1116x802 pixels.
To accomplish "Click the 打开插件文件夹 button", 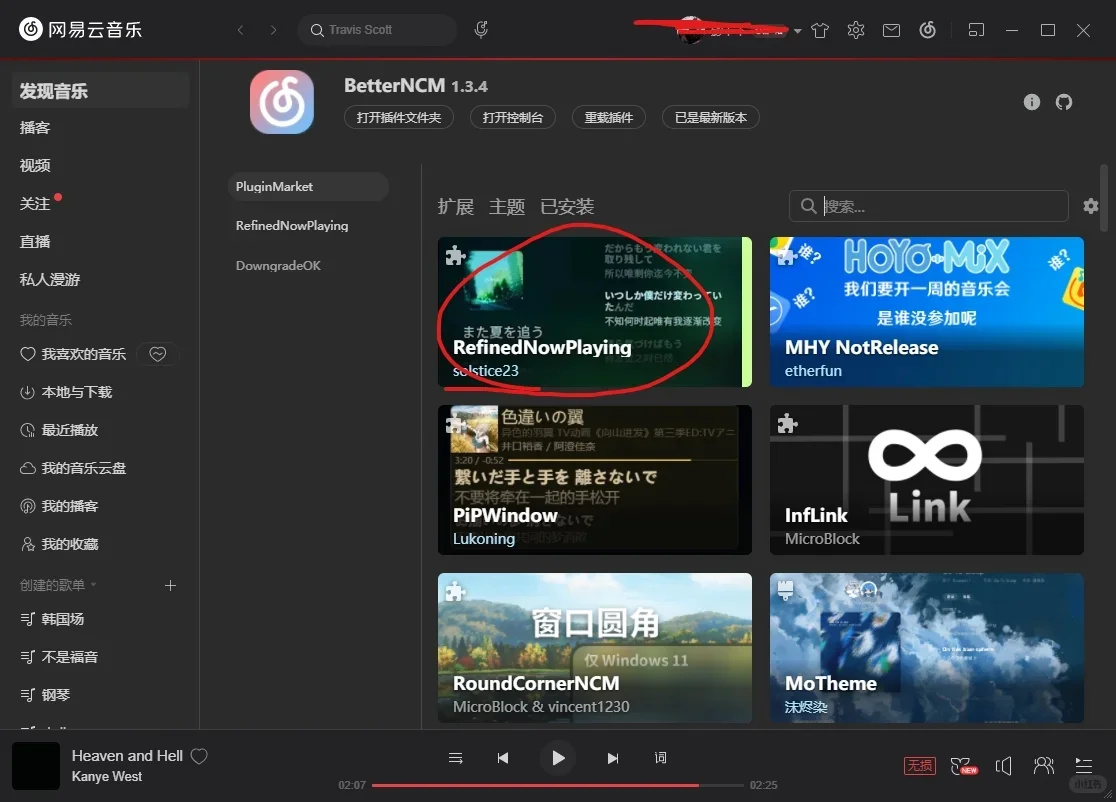I will 399,117.
